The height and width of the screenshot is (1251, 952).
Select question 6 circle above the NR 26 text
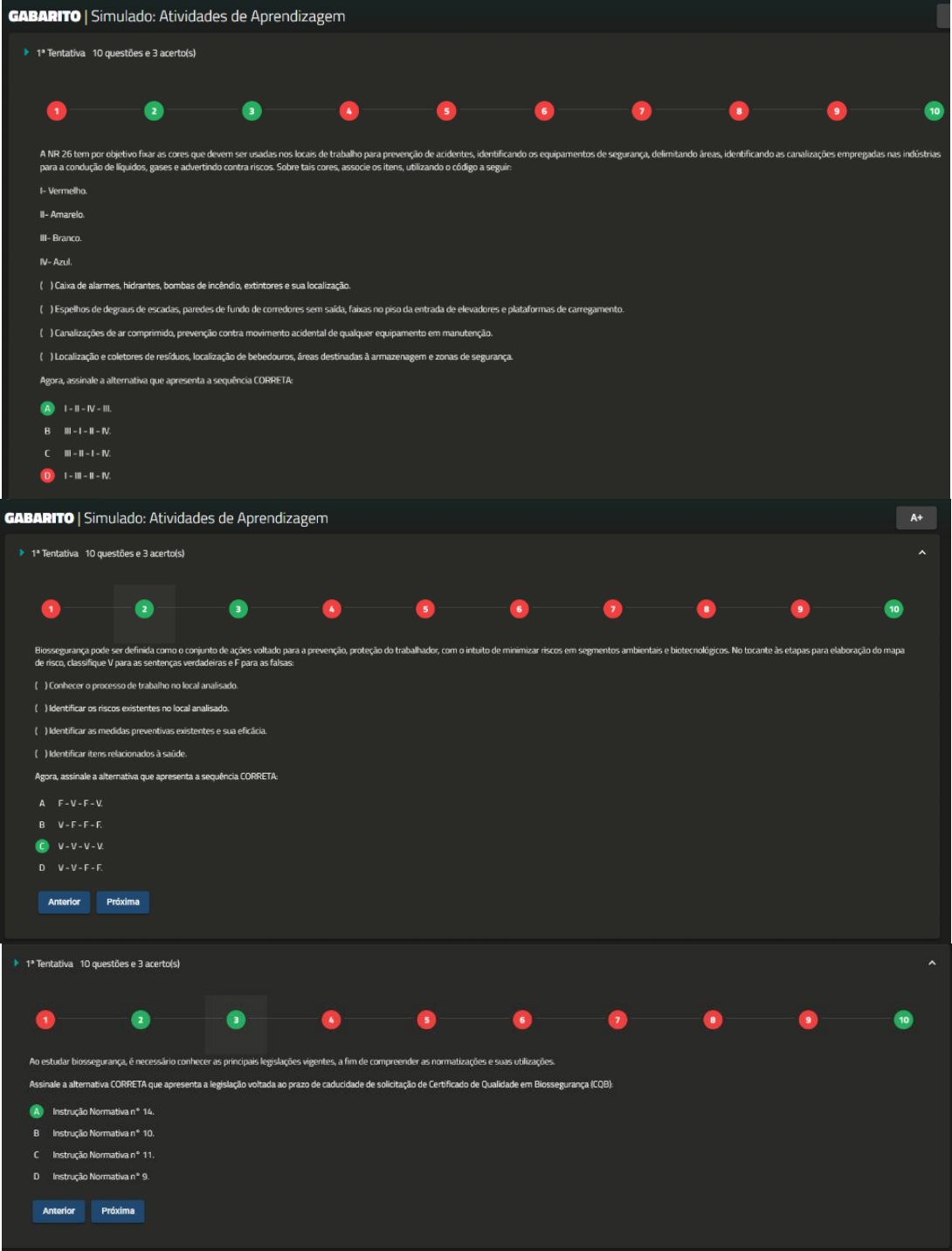point(544,111)
